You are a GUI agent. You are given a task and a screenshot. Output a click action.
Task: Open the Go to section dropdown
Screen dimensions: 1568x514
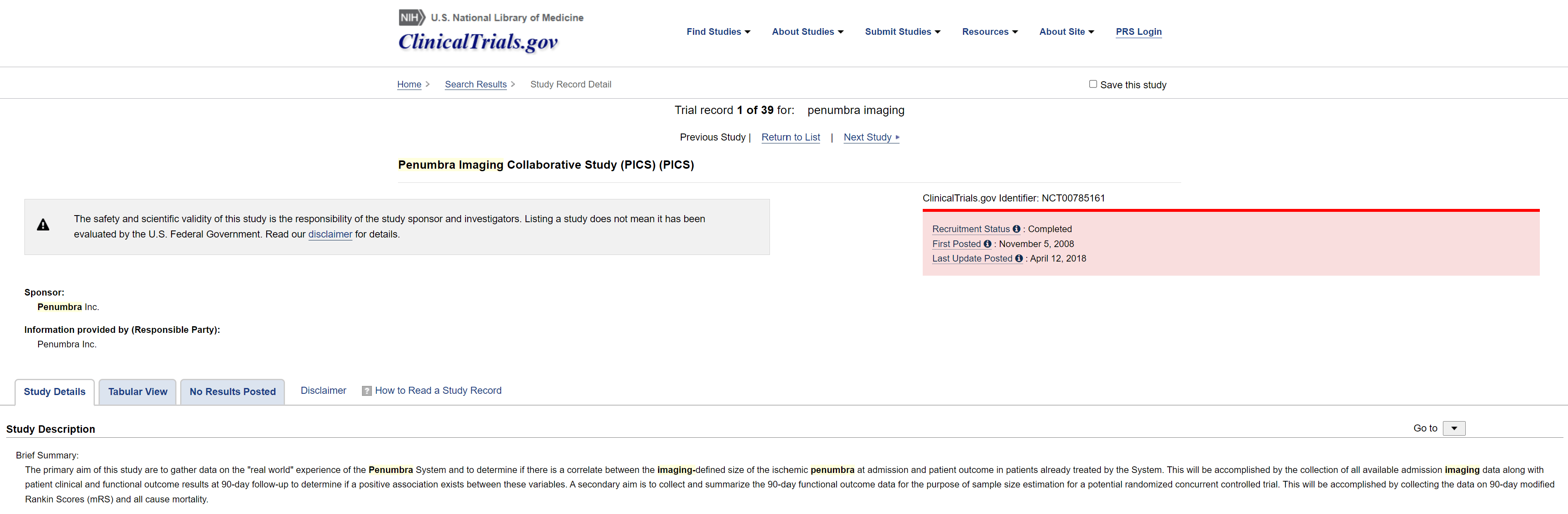coord(1454,428)
